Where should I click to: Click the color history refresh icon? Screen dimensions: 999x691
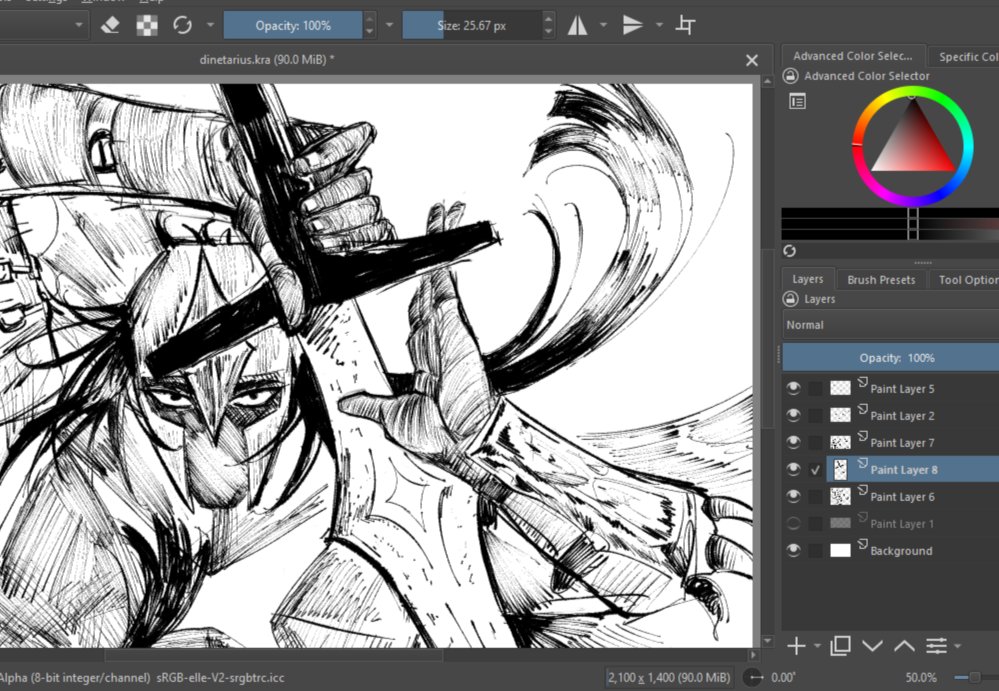(789, 251)
